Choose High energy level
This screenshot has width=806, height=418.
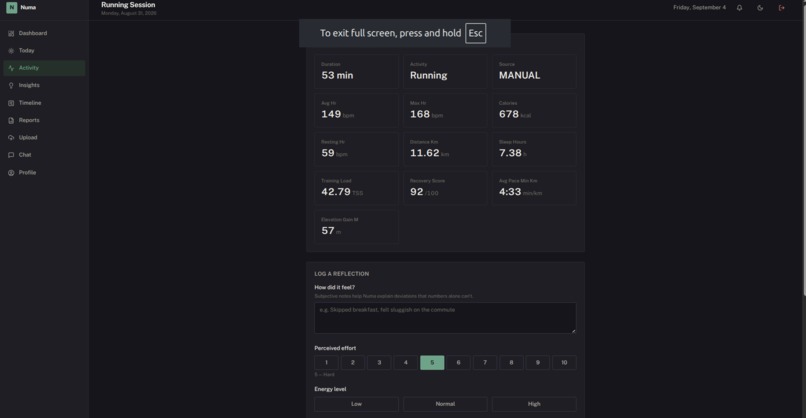(x=534, y=404)
